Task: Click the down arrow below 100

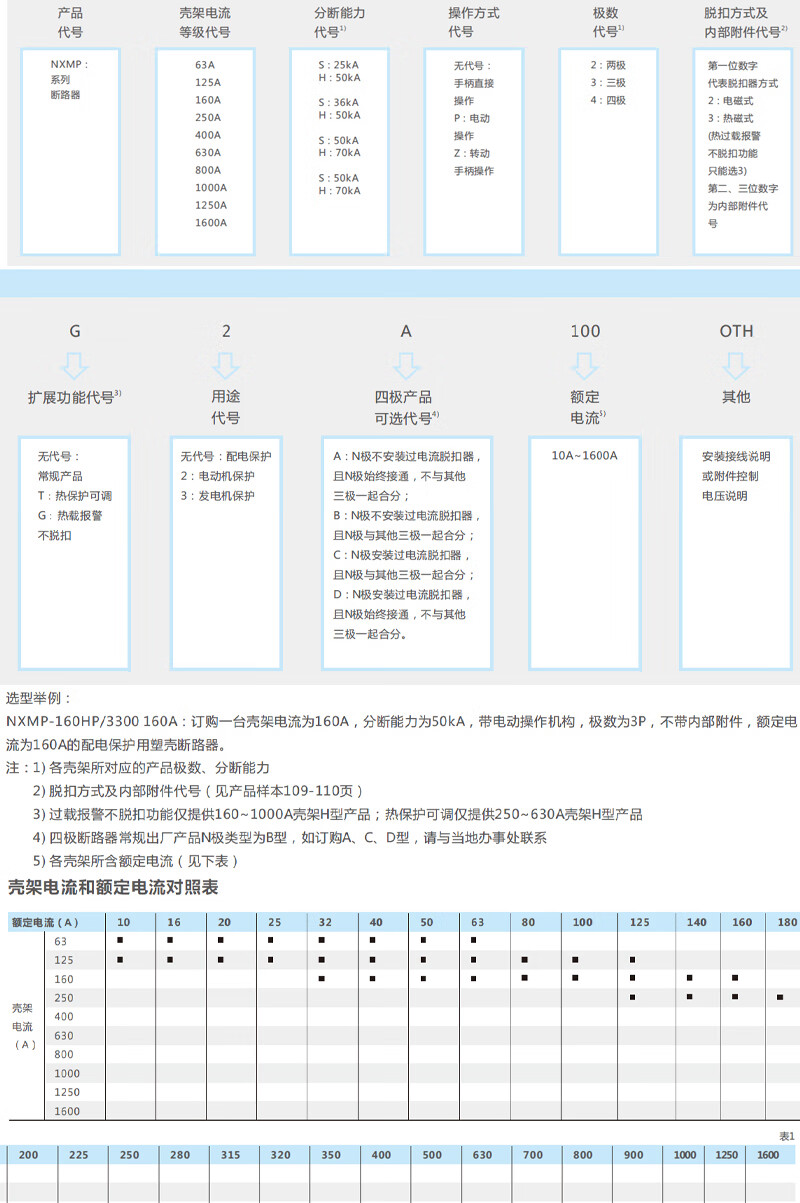Action: 586,362
